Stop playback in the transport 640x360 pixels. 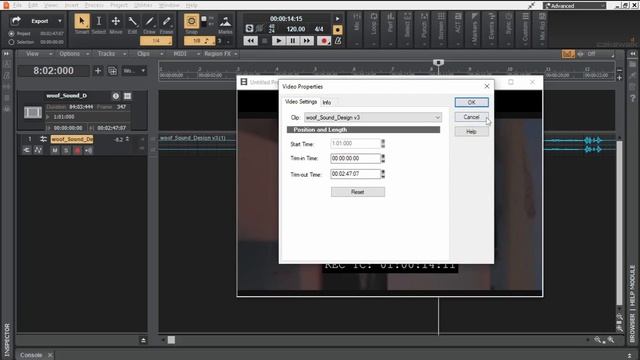pyautogui.click(x=264, y=41)
